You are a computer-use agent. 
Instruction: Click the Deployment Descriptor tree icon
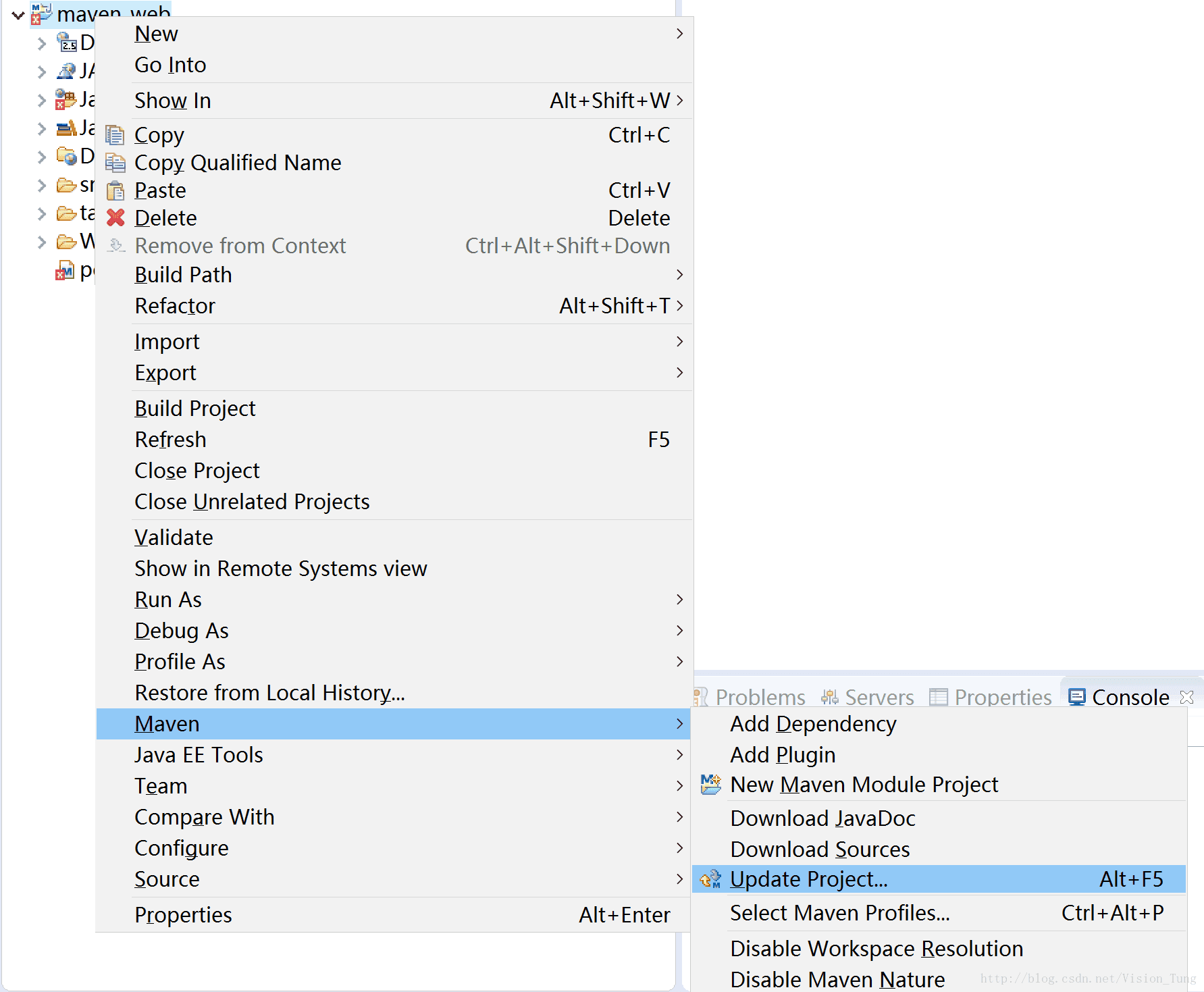click(66, 42)
